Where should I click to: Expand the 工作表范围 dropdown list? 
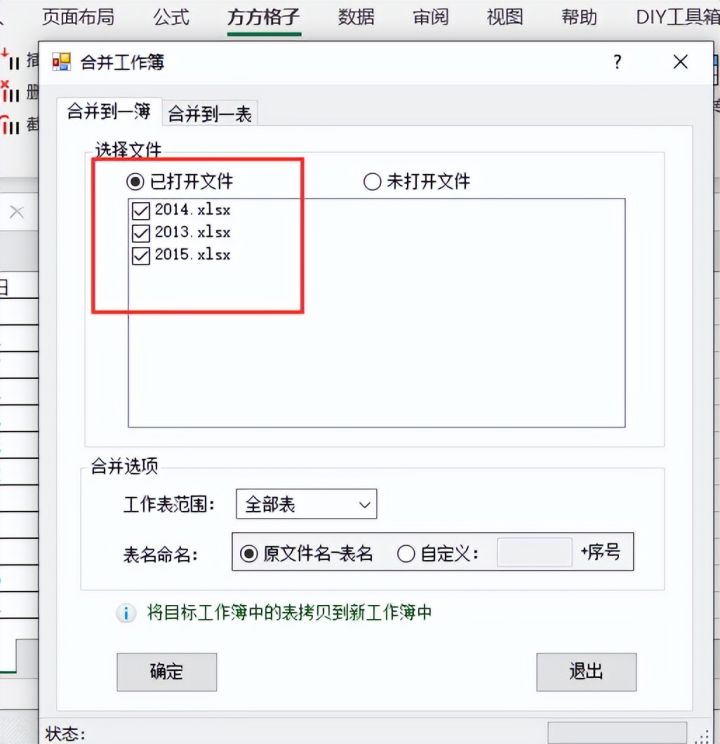[x=306, y=504]
